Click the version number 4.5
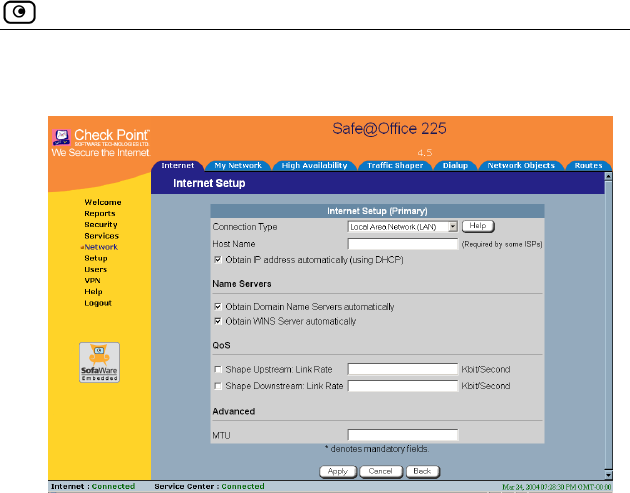Image resolution: width=630 pixels, height=493 pixels. (x=425, y=153)
